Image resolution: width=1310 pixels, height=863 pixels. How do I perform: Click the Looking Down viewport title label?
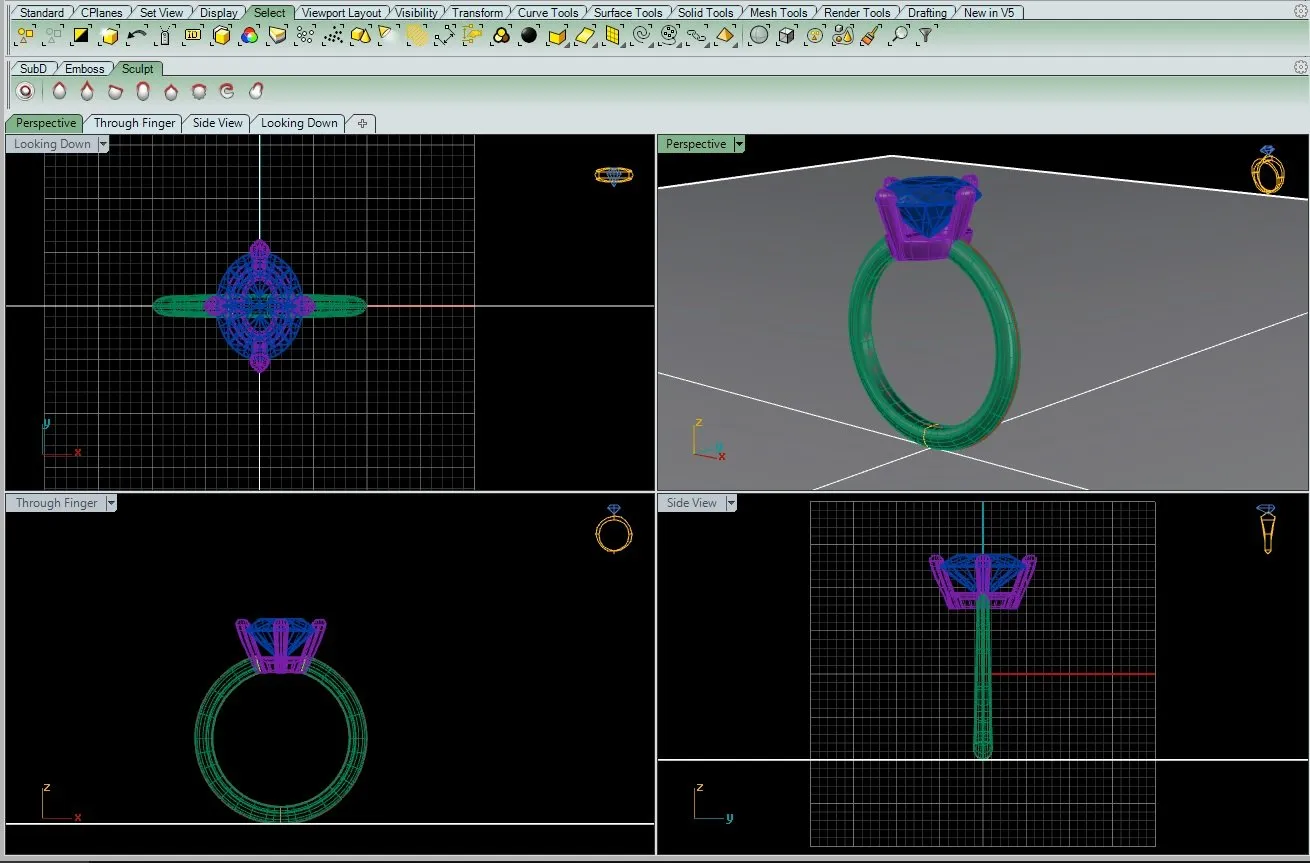(52, 144)
